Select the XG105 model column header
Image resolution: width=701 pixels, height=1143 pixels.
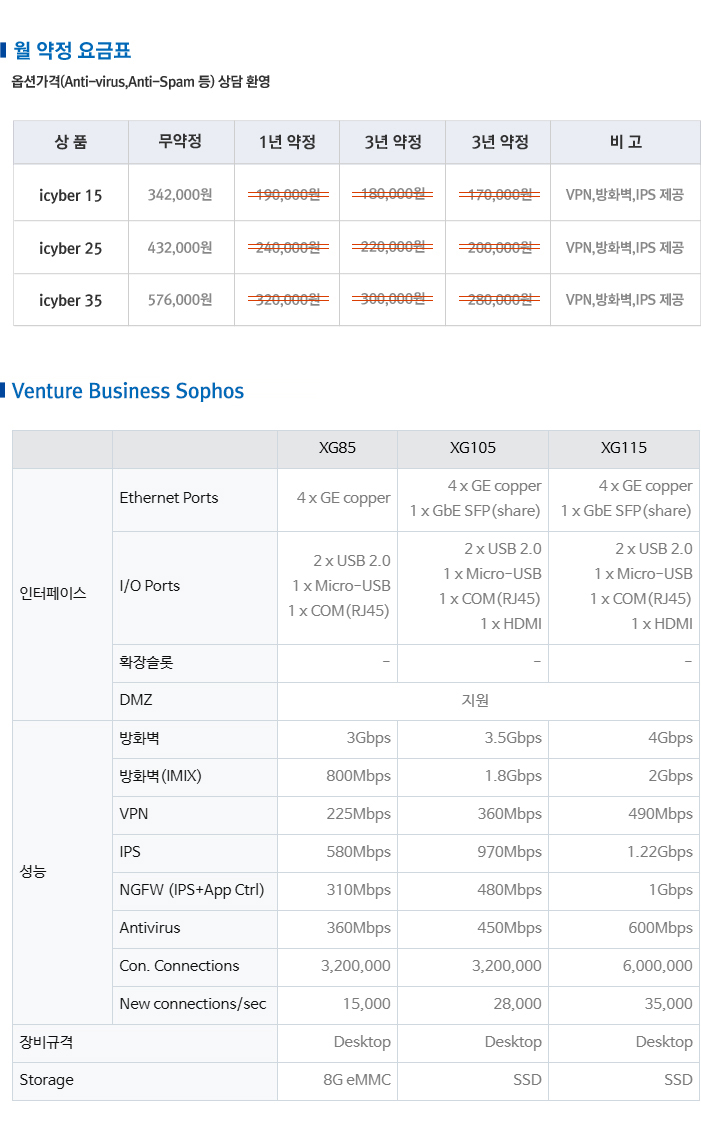tap(473, 448)
